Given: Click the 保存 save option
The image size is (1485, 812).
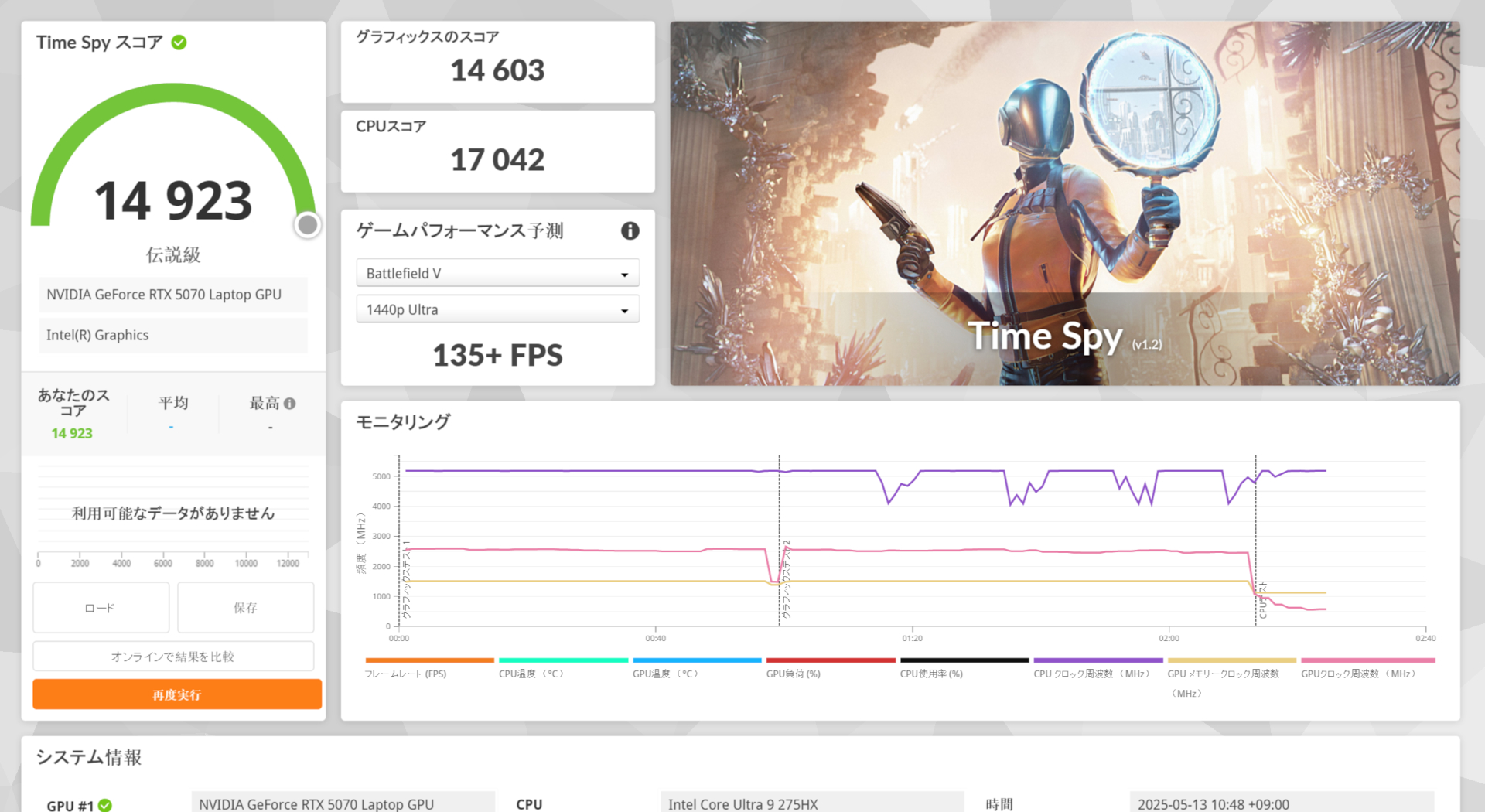Looking at the screenshot, I should click(245, 608).
